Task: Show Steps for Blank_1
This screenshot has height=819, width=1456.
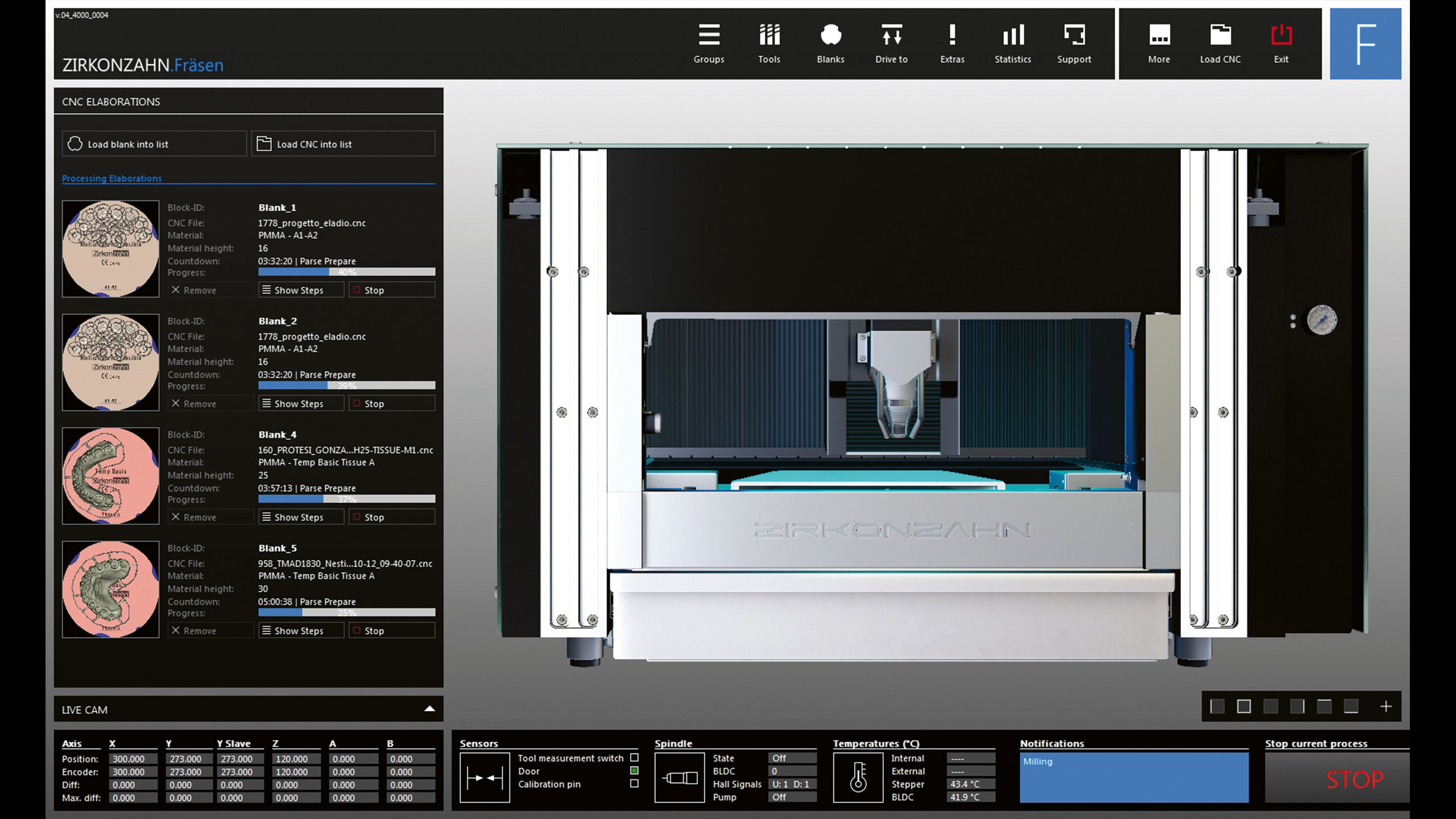Action: pos(300,290)
